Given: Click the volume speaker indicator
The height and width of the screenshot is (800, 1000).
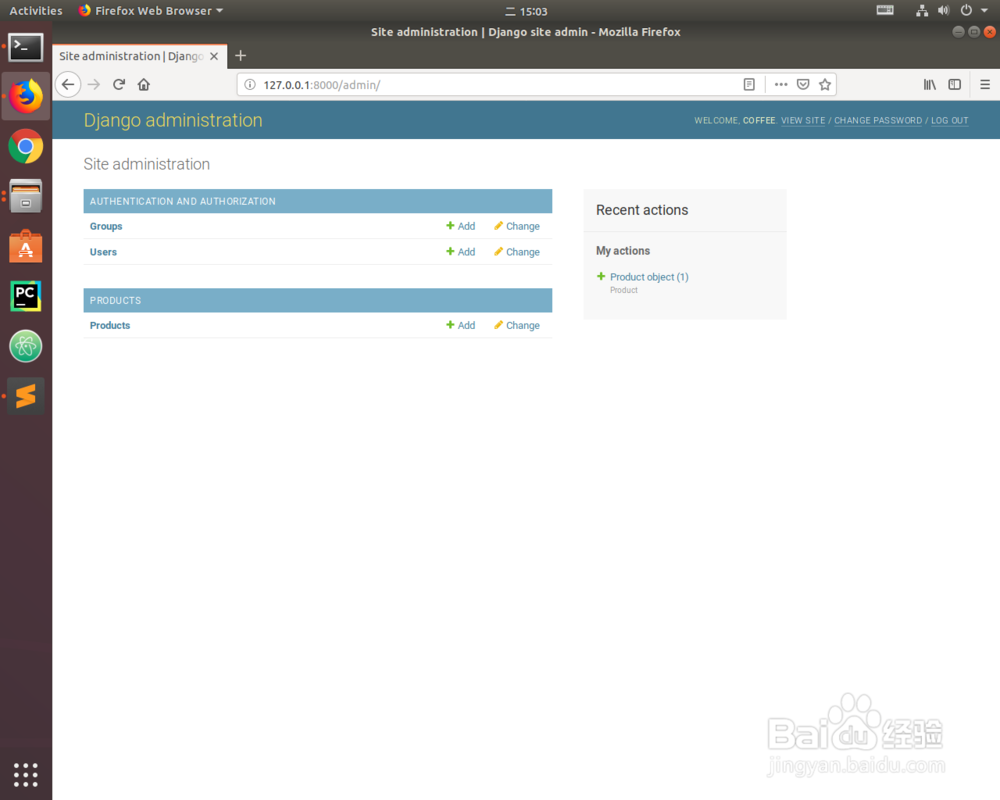Looking at the screenshot, I should (943, 10).
